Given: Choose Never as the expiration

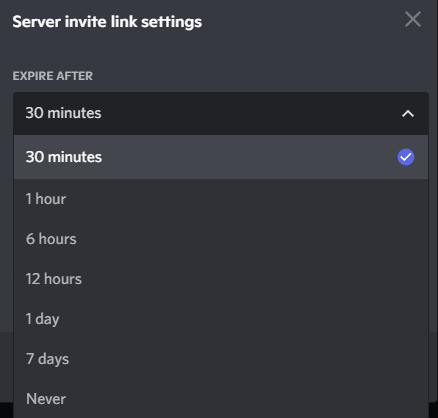Looking at the screenshot, I should tap(221, 398).
